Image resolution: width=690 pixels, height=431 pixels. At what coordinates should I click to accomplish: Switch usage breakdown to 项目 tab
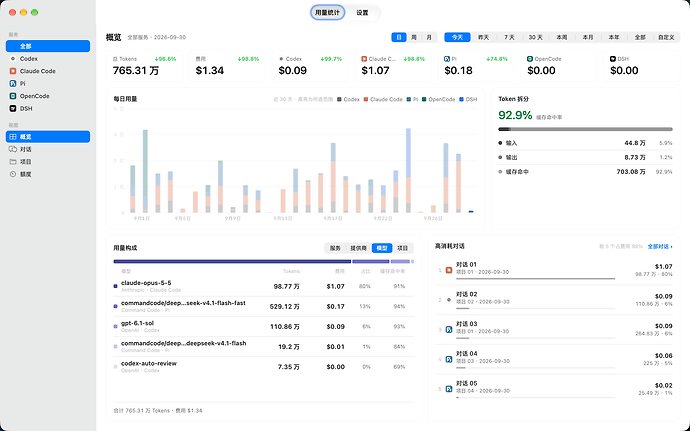pyautogui.click(x=402, y=248)
